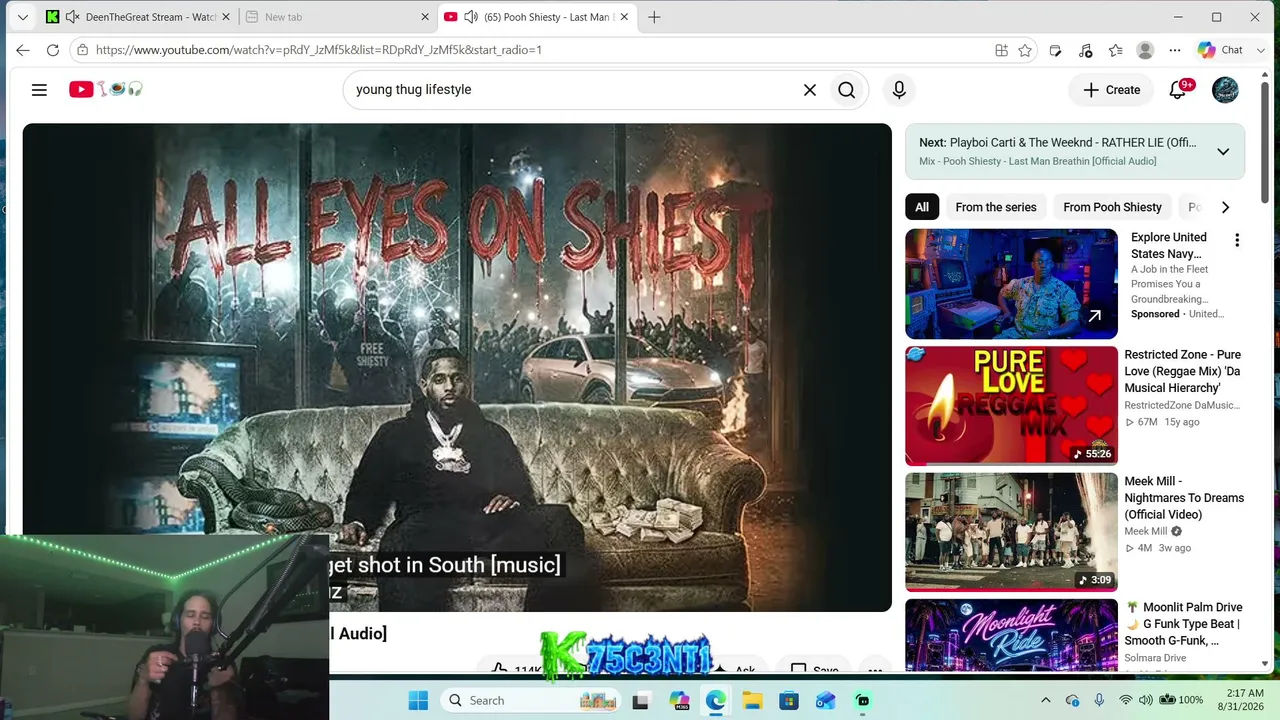Open a new browser tab with plus
The image size is (1280, 720).
(654, 17)
